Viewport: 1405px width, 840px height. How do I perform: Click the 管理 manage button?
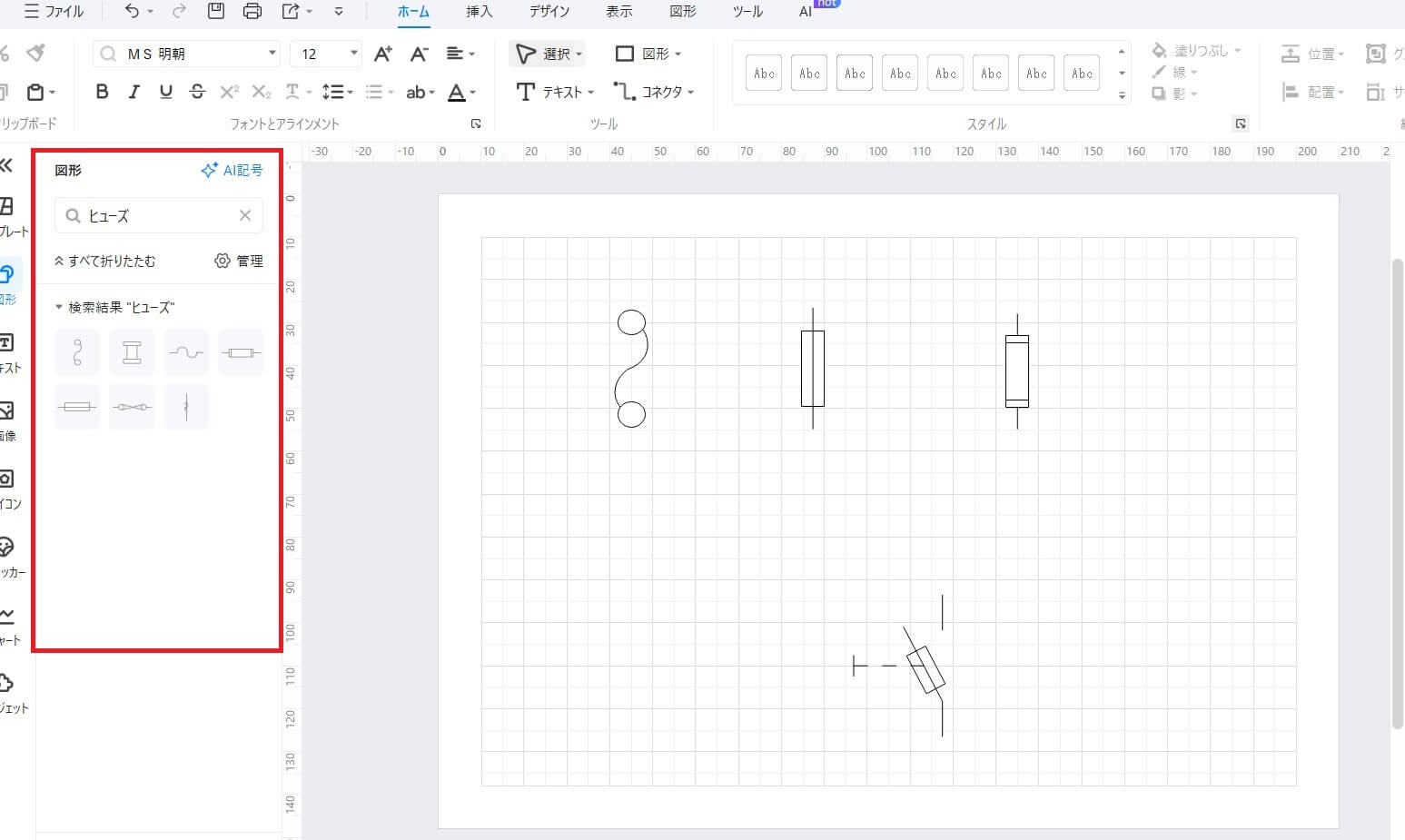click(239, 261)
